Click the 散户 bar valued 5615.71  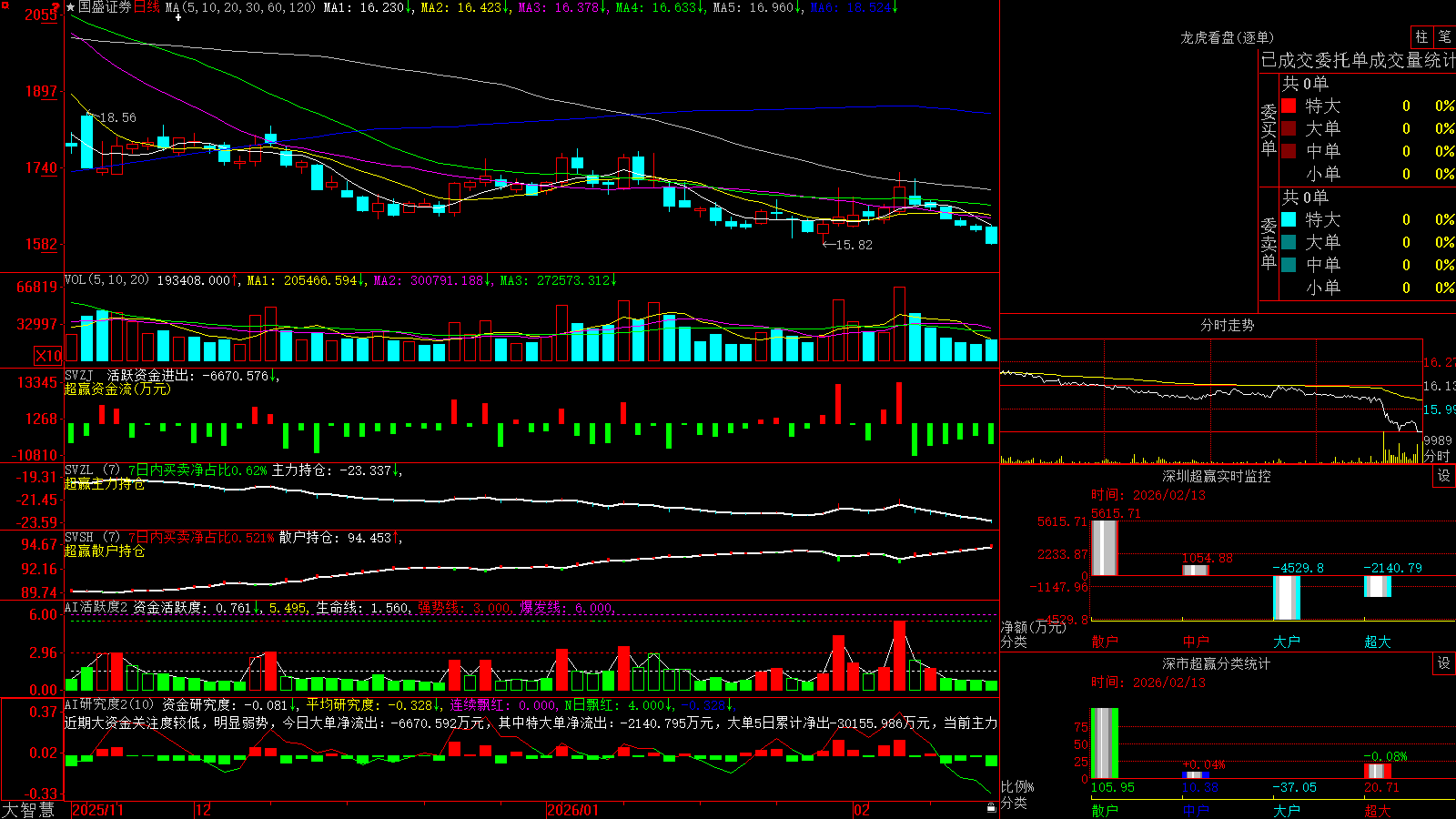[1105, 547]
